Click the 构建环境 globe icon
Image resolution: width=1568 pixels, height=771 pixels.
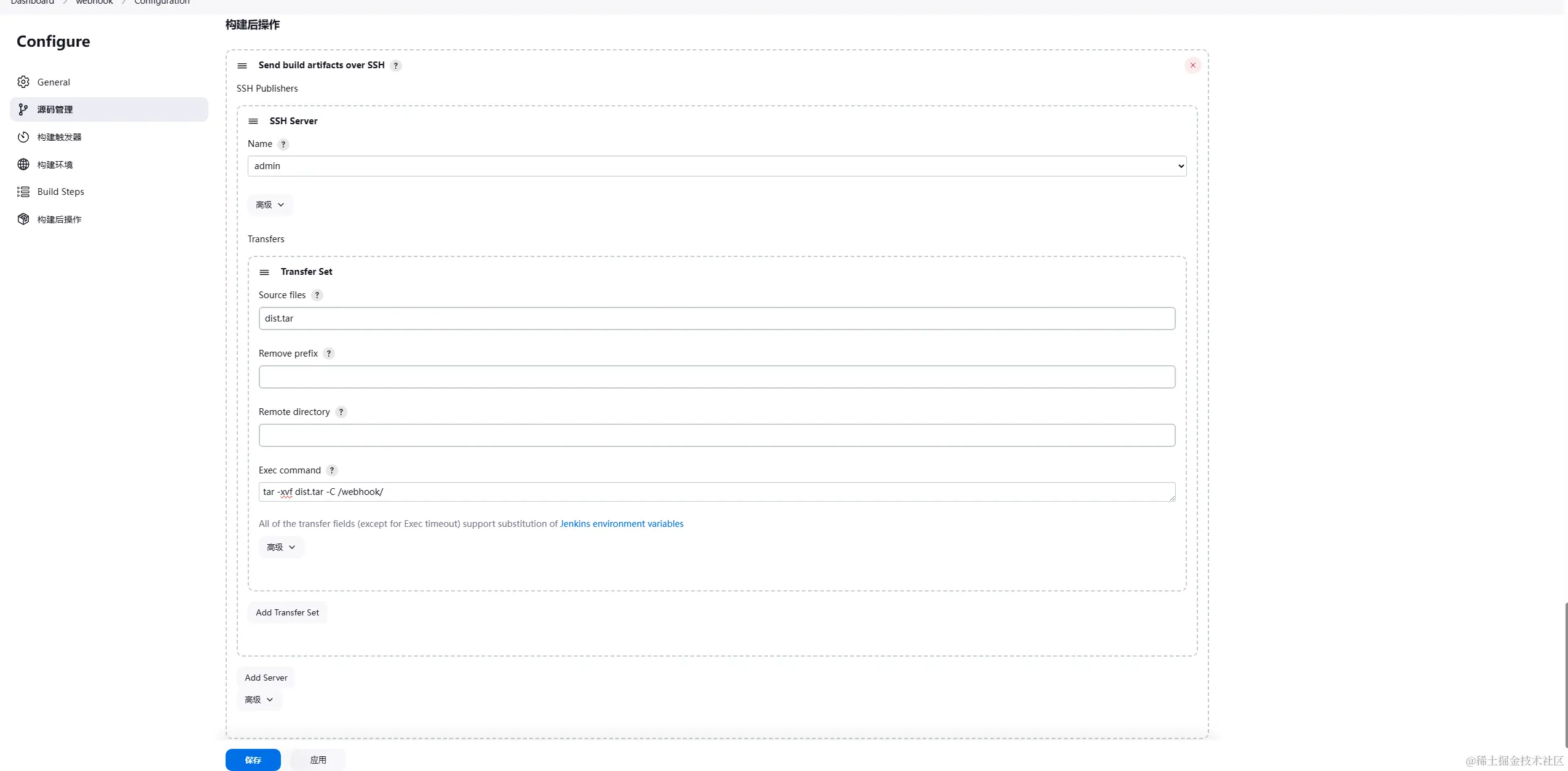pyautogui.click(x=23, y=164)
